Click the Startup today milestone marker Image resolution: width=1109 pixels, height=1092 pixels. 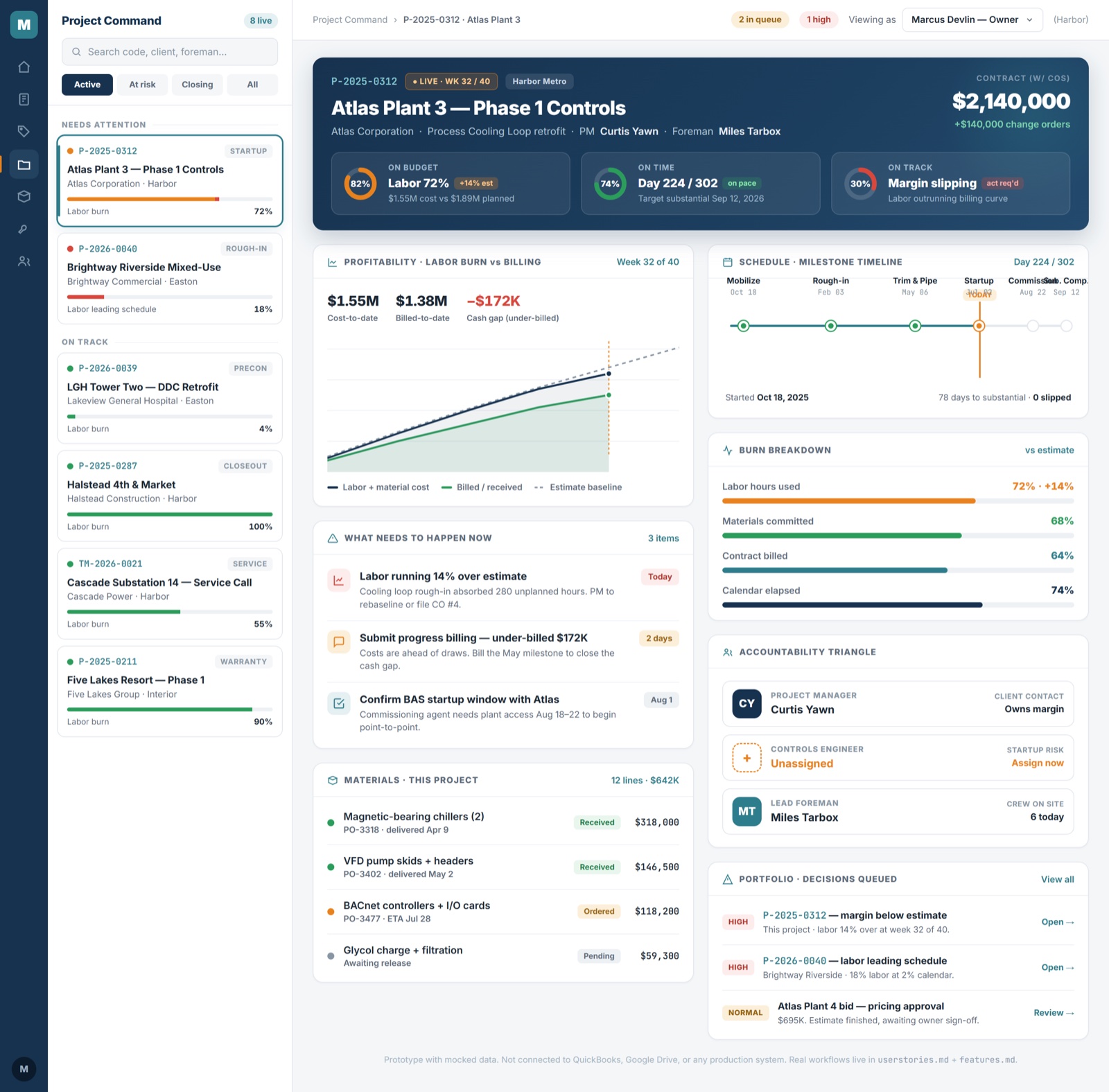(x=979, y=326)
